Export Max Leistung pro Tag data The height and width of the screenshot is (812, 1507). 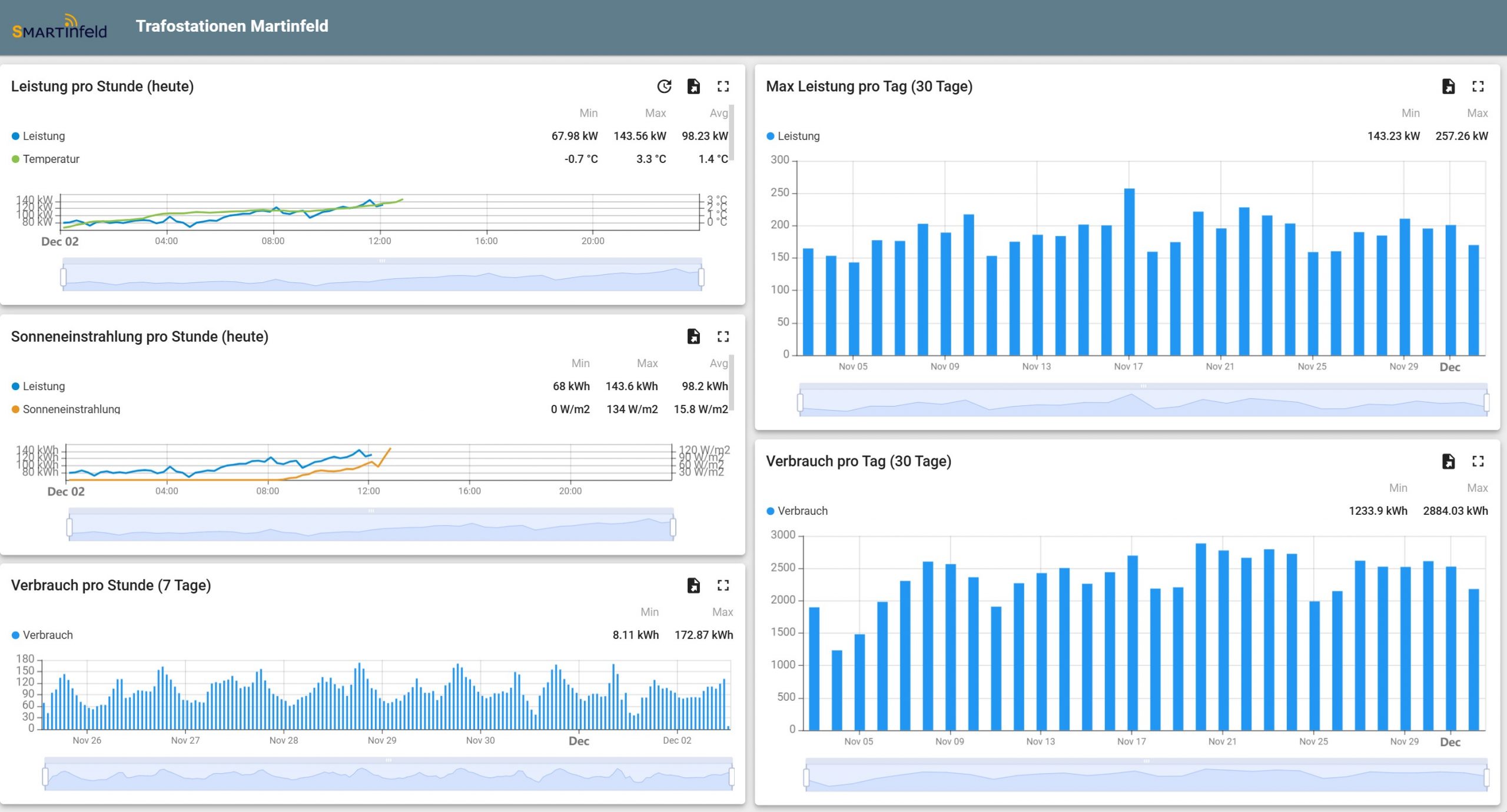click(x=1448, y=86)
